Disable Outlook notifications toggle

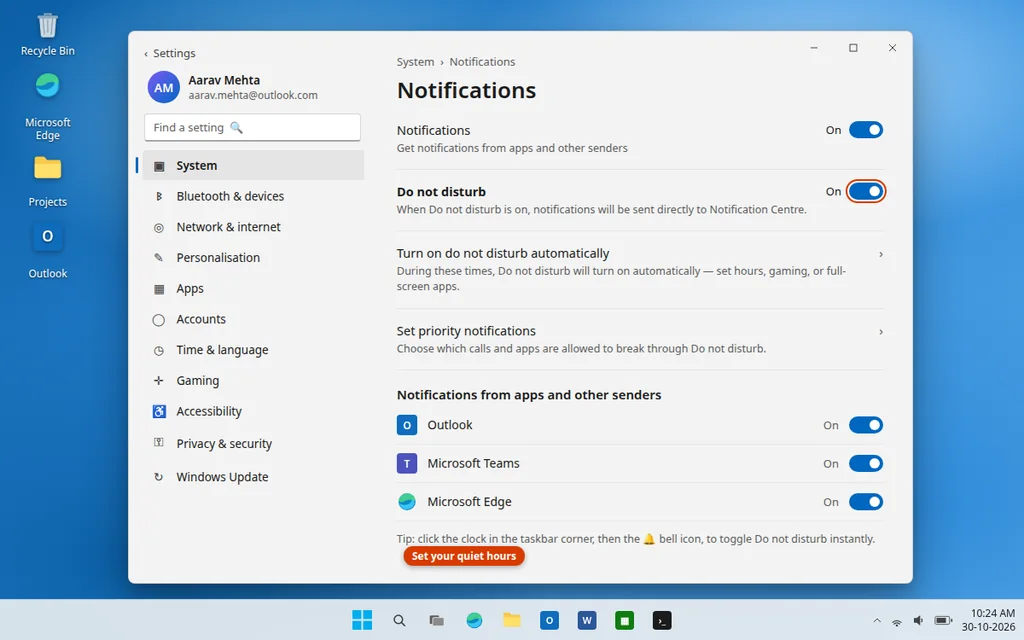[866, 425]
